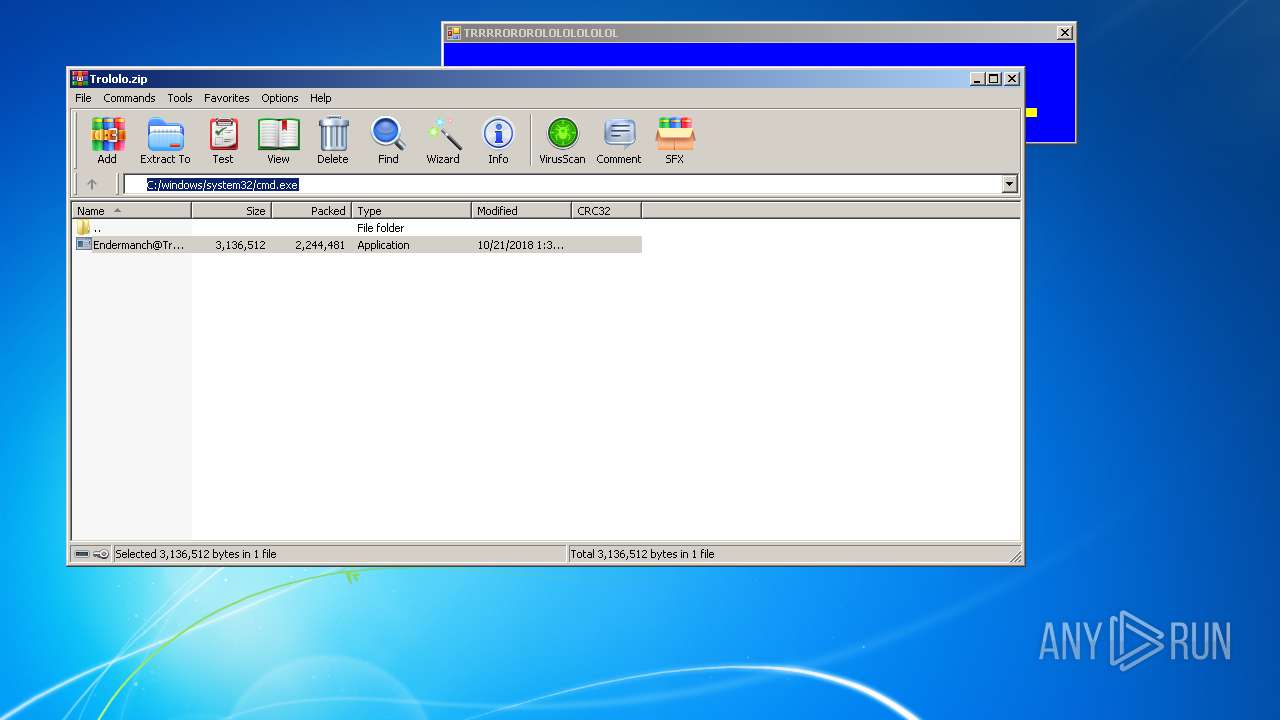
Task: Click the window resize grip corner
Action: pyautogui.click(x=1015, y=556)
